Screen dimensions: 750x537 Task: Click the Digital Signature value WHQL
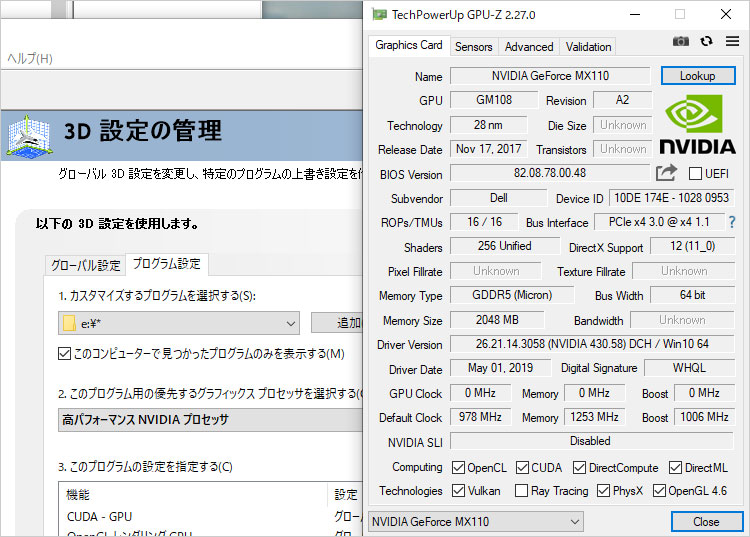(x=689, y=368)
